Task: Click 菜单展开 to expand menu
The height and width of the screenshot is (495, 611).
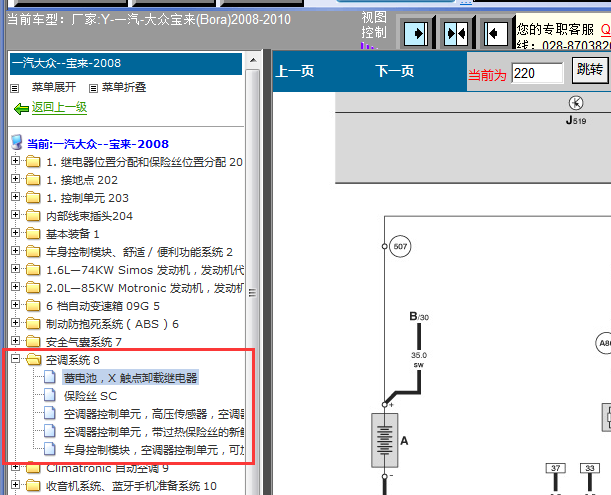Action: pyautogui.click(x=54, y=87)
